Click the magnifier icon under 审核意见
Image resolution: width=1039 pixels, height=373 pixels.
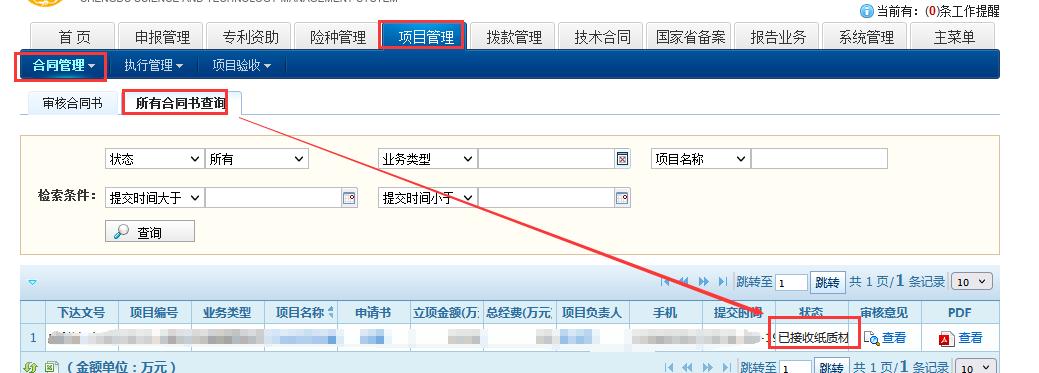(x=872, y=339)
